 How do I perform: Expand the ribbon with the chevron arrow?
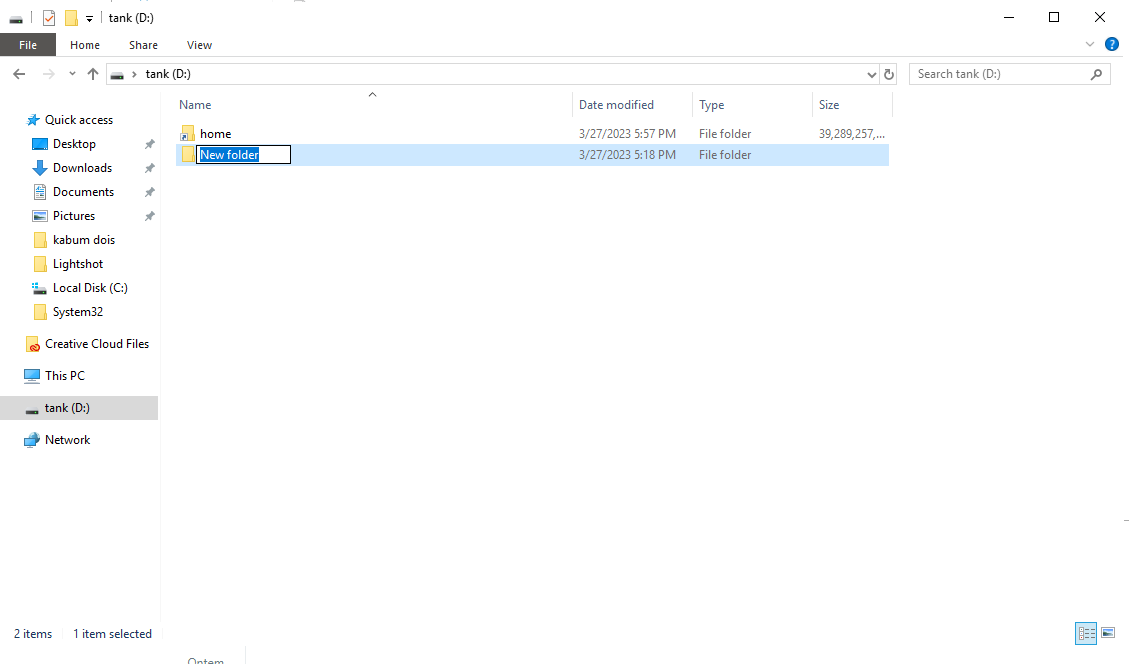(1090, 44)
